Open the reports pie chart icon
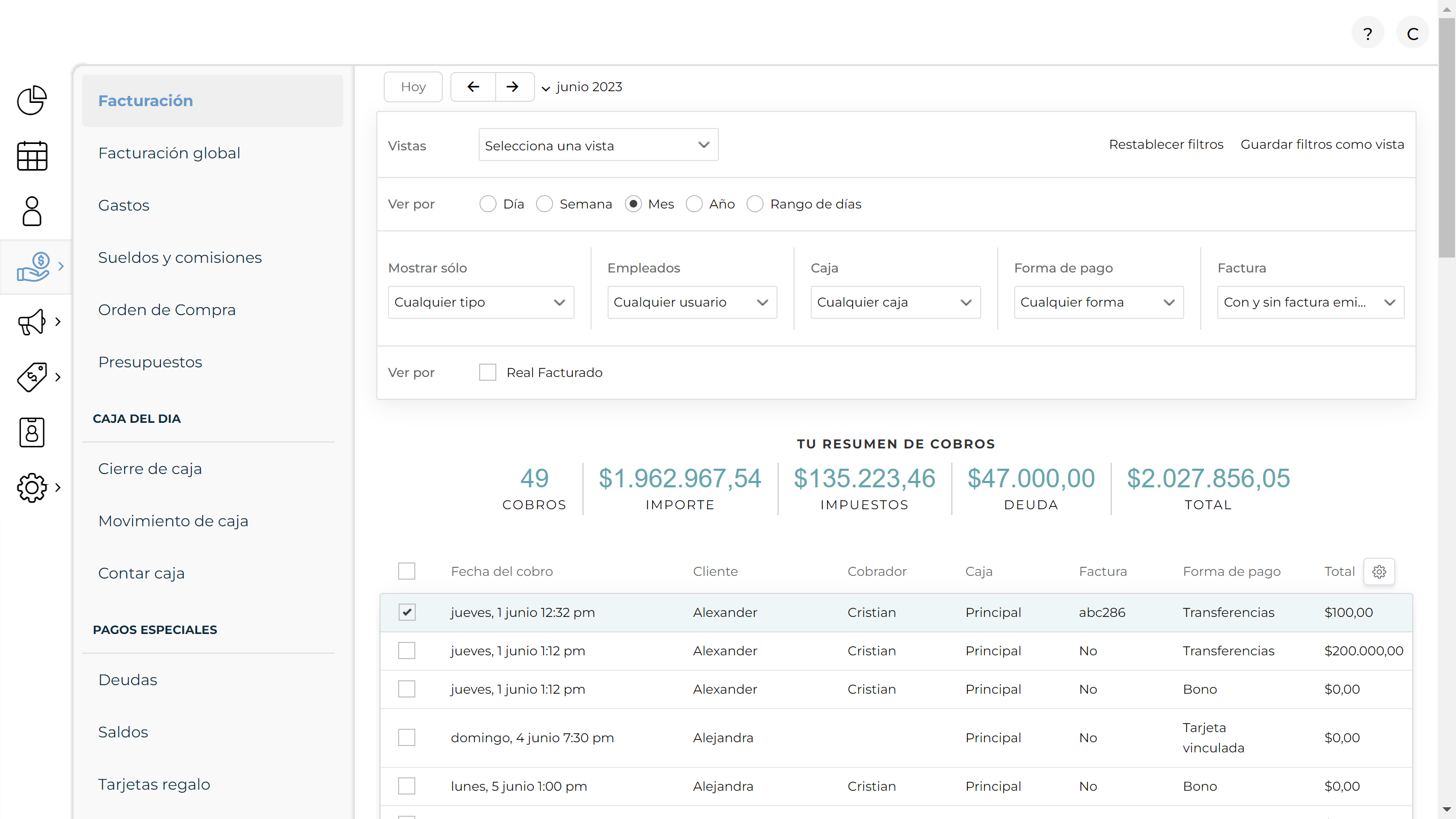 point(31,101)
